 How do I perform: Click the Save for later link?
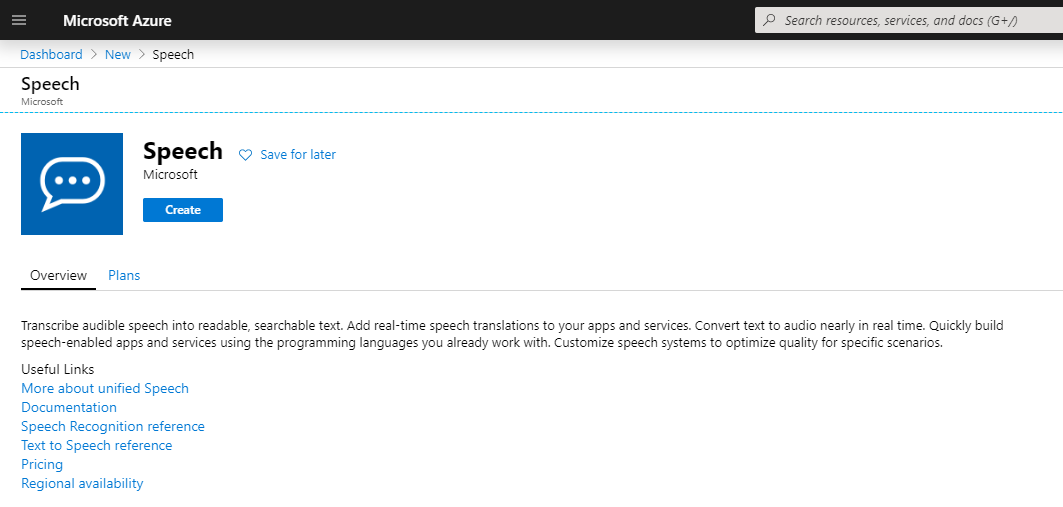coord(298,155)
